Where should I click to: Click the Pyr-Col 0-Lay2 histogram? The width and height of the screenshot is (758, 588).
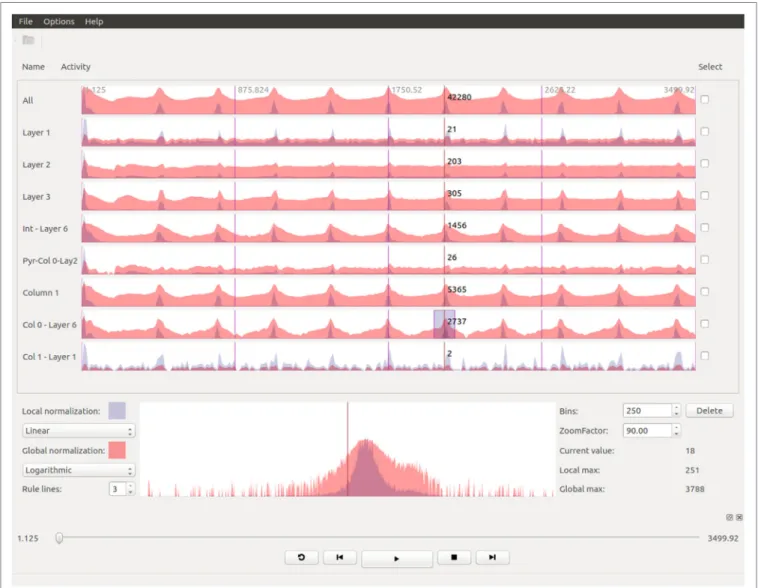[x=389, y=260]
